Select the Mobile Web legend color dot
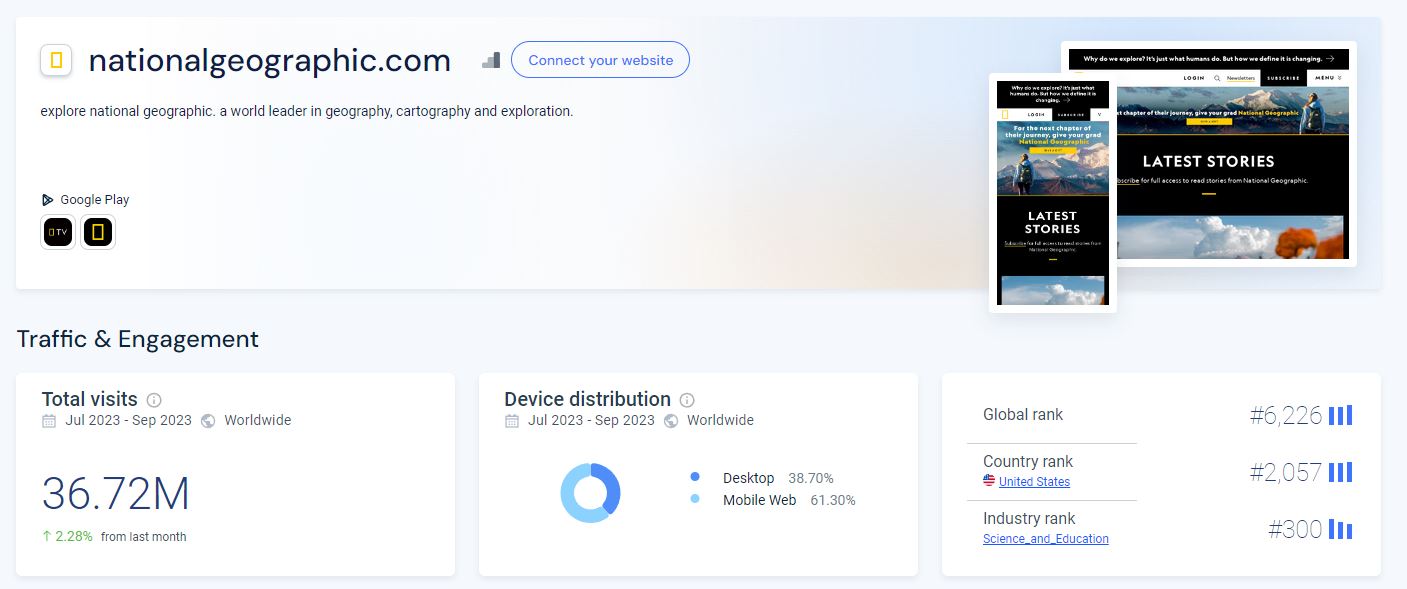1407x589 pixels. (x=695, y=498)
